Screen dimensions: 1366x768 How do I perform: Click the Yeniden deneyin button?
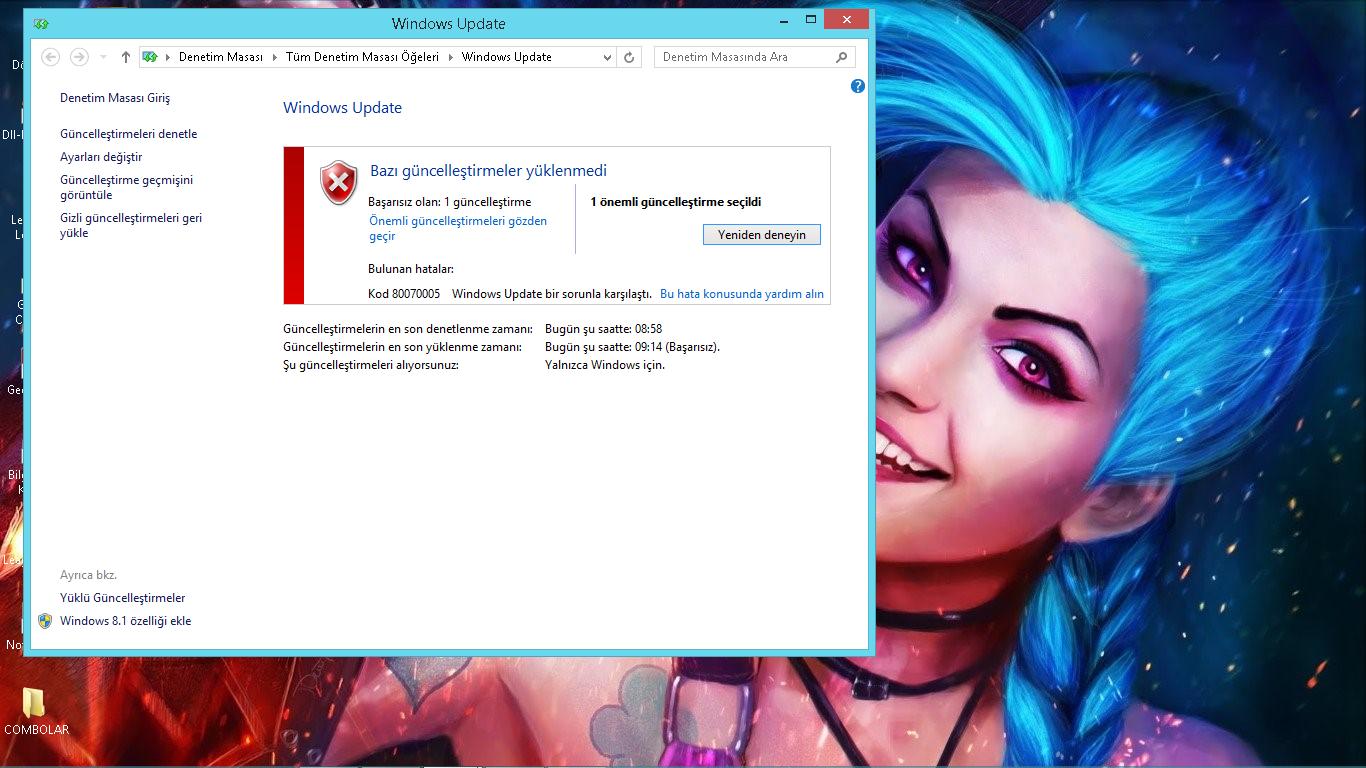click(x=762, y=235)
